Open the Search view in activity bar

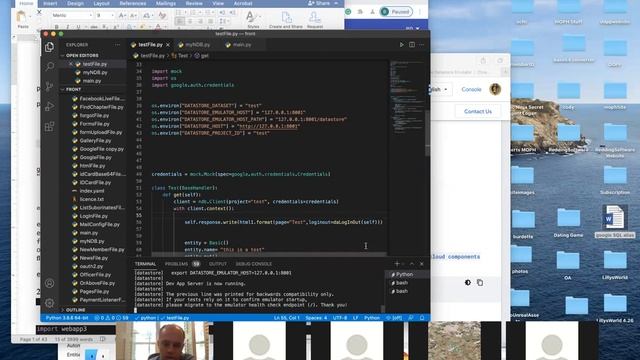point(49,66)
